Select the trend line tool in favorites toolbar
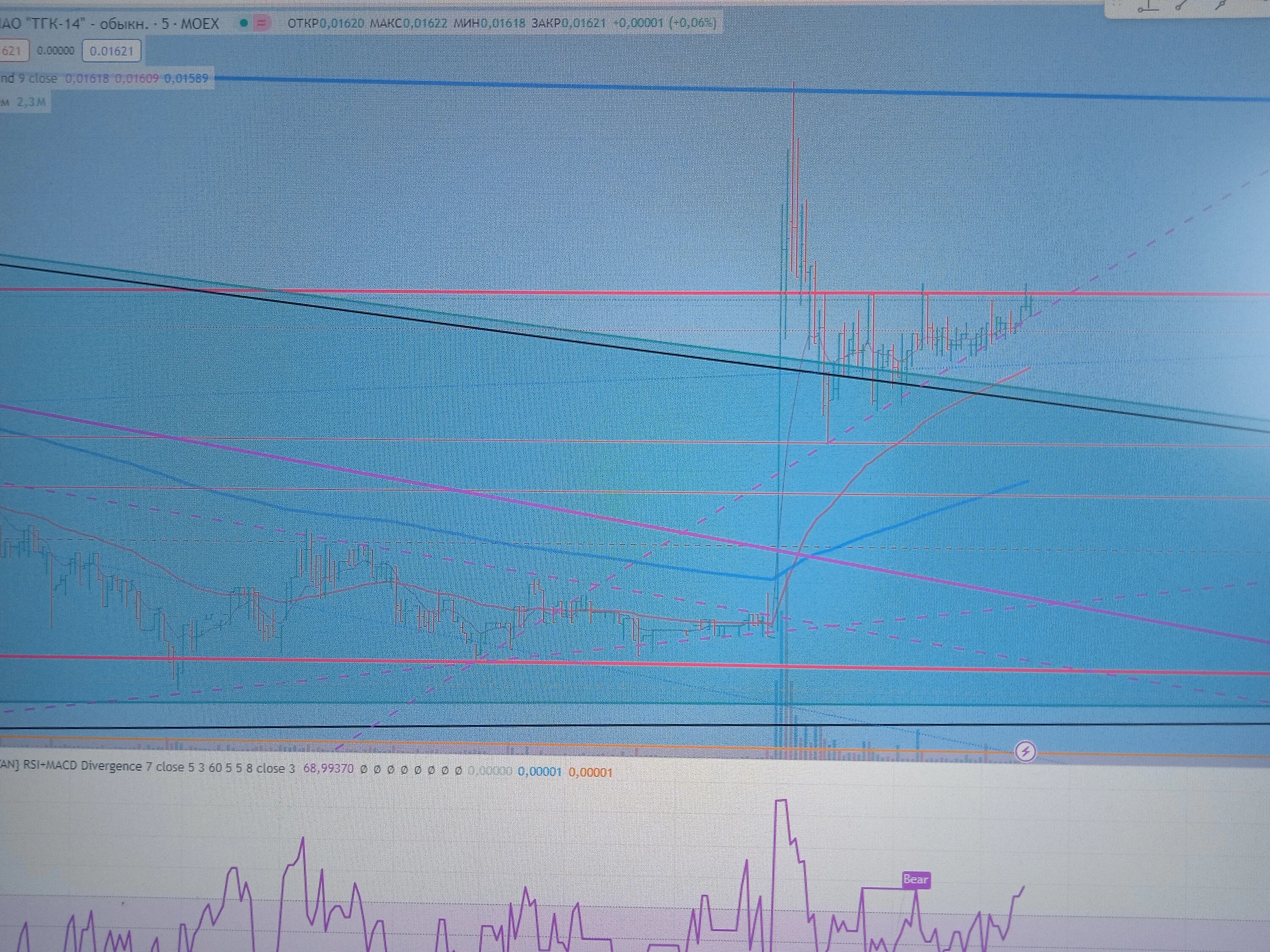Viewport: 1270px width, 952px height. pos(1180,6)
